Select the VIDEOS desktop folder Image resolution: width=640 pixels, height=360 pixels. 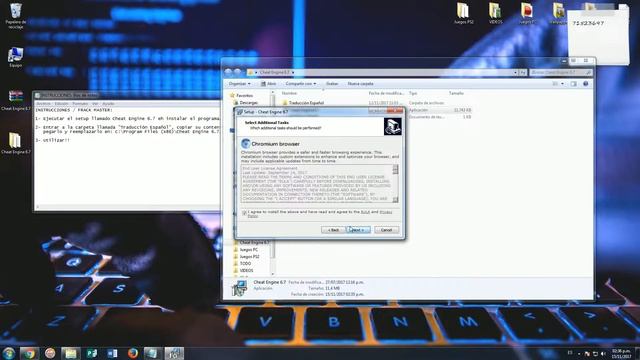(496, 13)
